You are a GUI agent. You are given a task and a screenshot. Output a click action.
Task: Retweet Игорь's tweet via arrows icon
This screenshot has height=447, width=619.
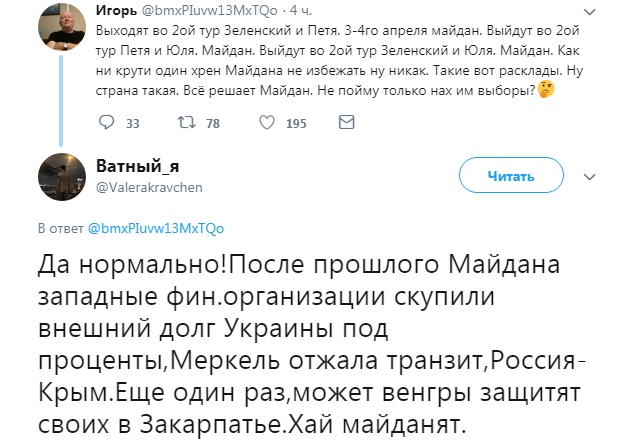(184, 123)
